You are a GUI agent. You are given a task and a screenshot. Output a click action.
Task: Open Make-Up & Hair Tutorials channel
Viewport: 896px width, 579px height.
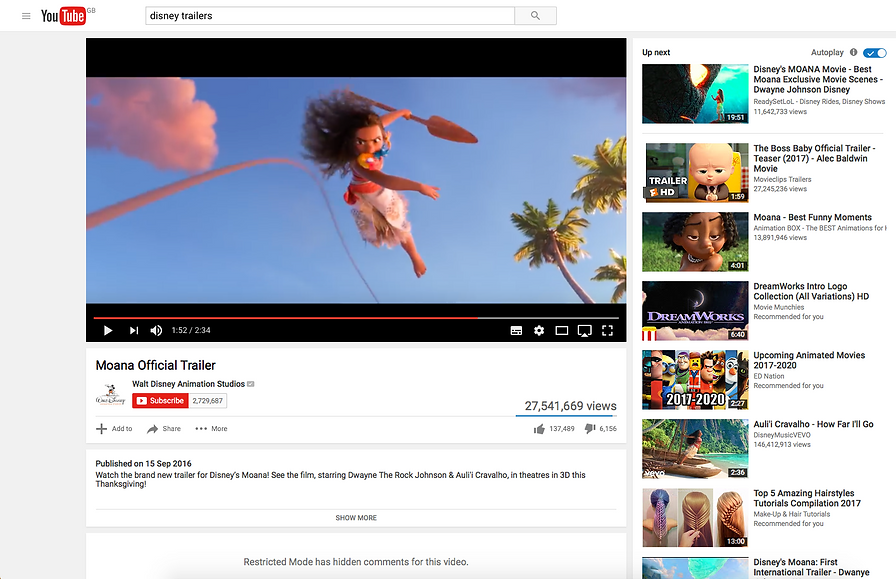tap(791, 514)
